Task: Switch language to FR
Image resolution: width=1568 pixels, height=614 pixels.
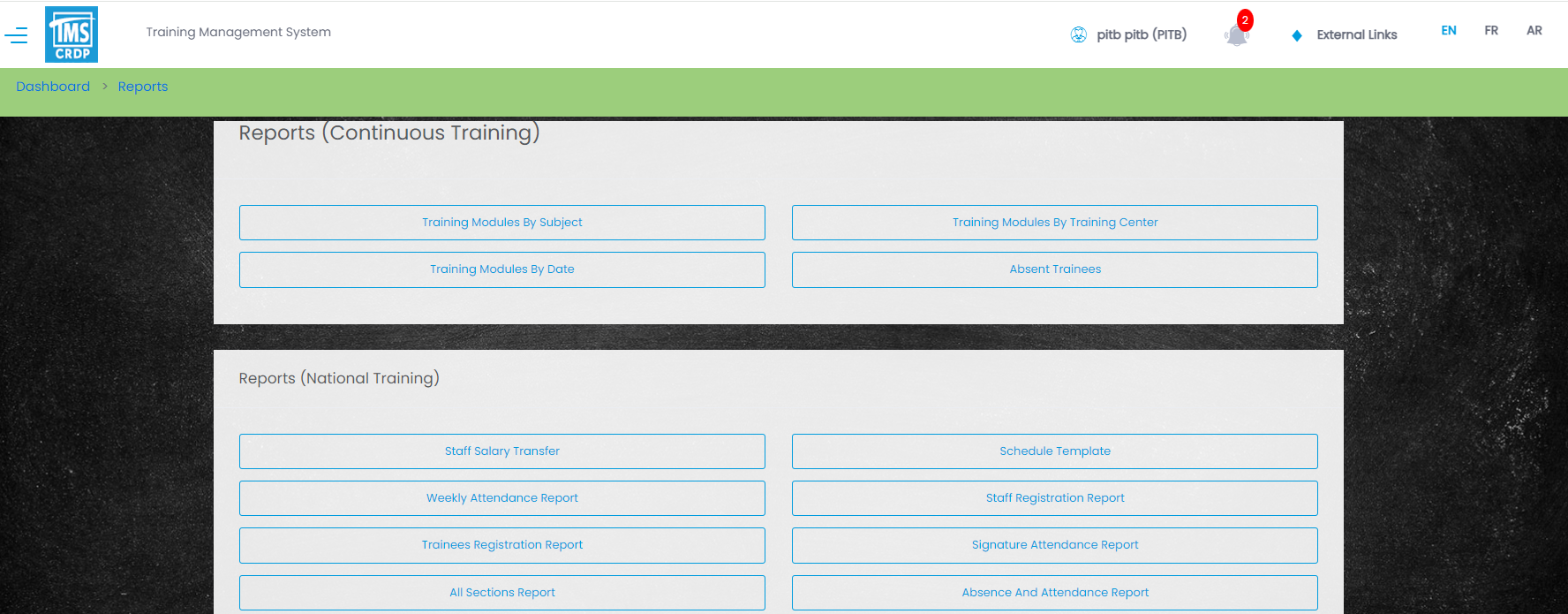Action: [1490, 30]
